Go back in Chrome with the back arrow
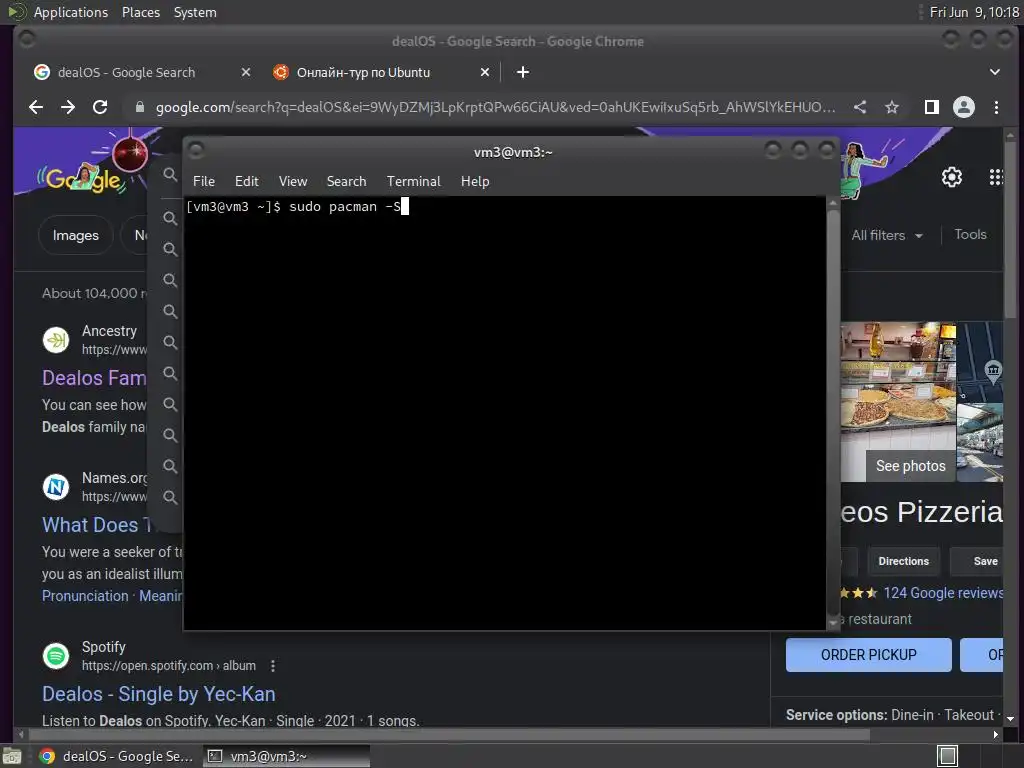 (36, 107)
